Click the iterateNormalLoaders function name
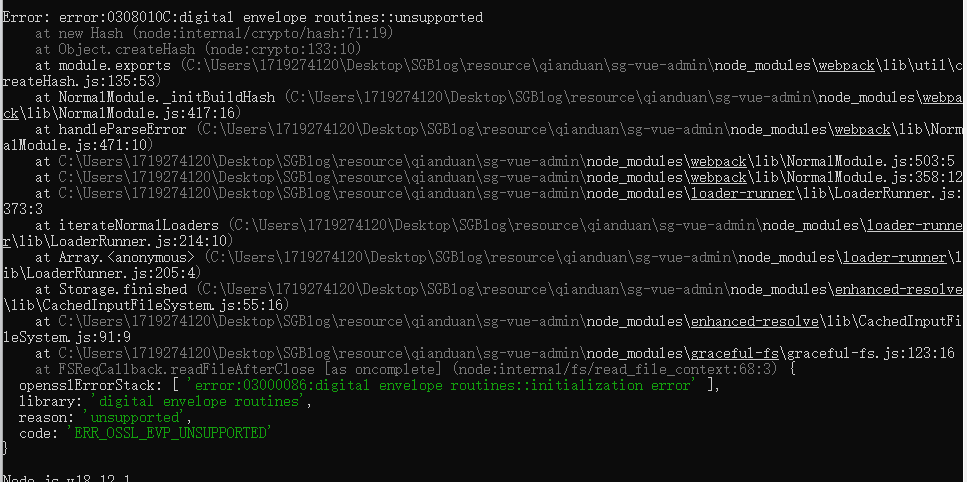 pyautogui.click(x=139, y=226)
